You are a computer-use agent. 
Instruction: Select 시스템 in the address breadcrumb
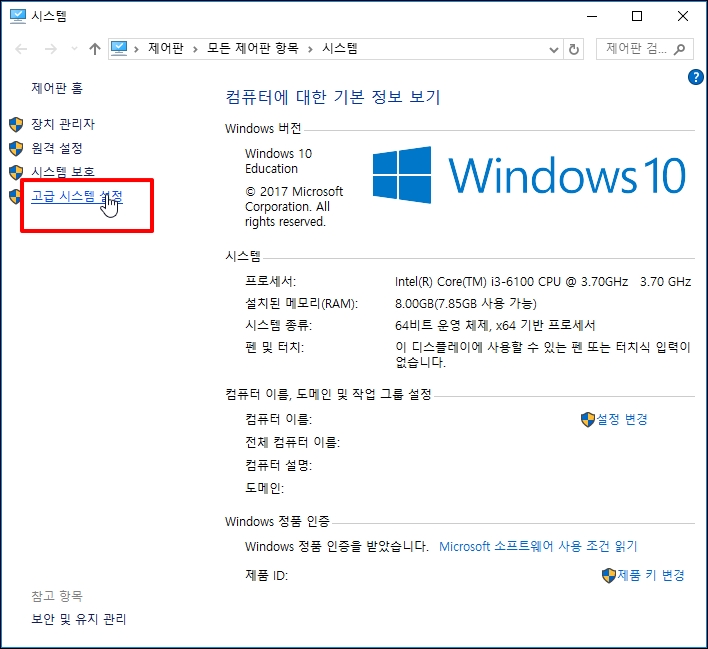pyautogui.click(x=340, y=48)
